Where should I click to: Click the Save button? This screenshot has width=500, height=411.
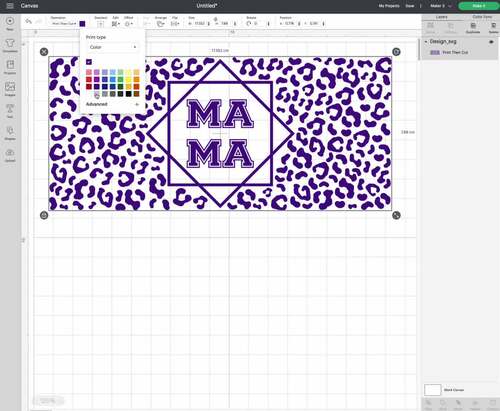tap(410, 6)
